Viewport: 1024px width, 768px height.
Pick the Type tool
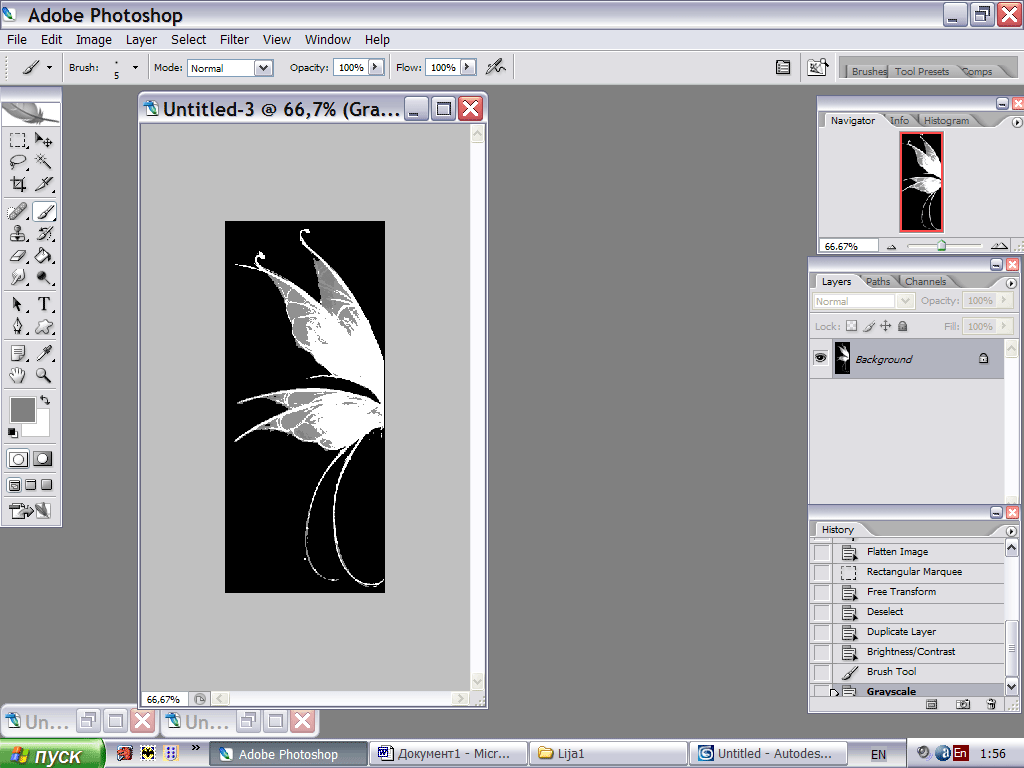pyautogui.click(x=44, y=304)
